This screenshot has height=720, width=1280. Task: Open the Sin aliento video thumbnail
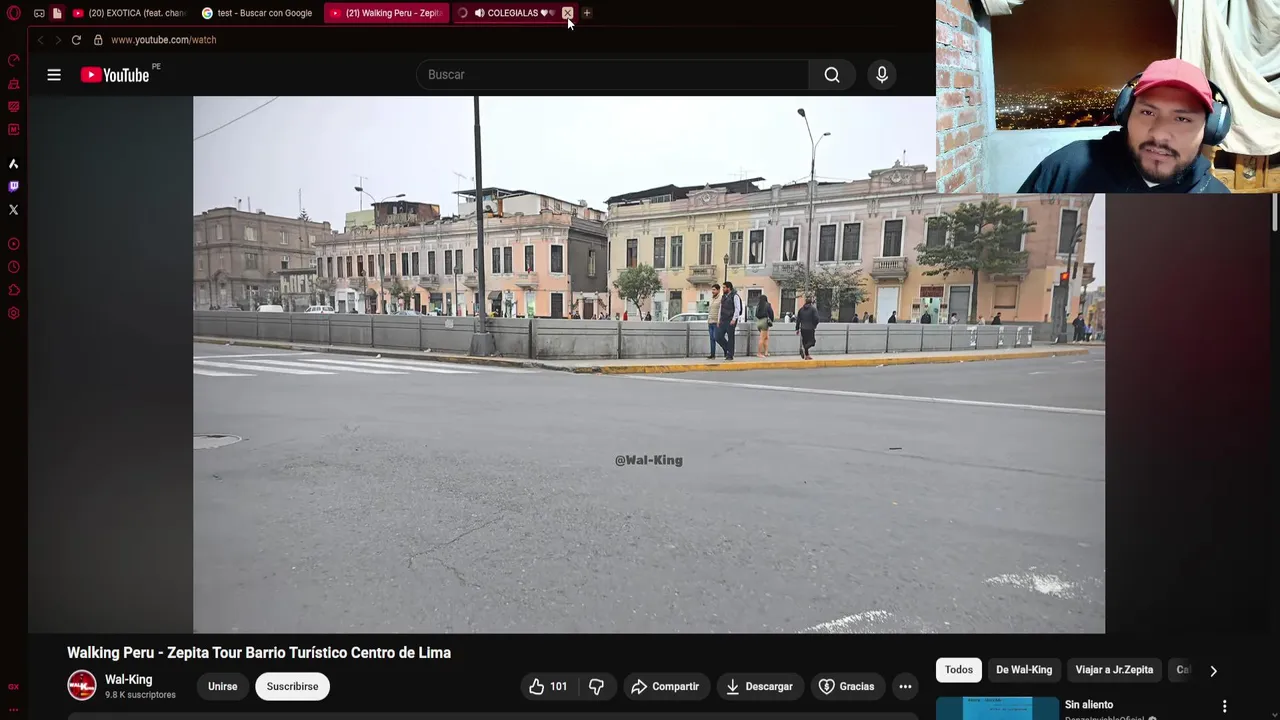[x=997, y=708]
